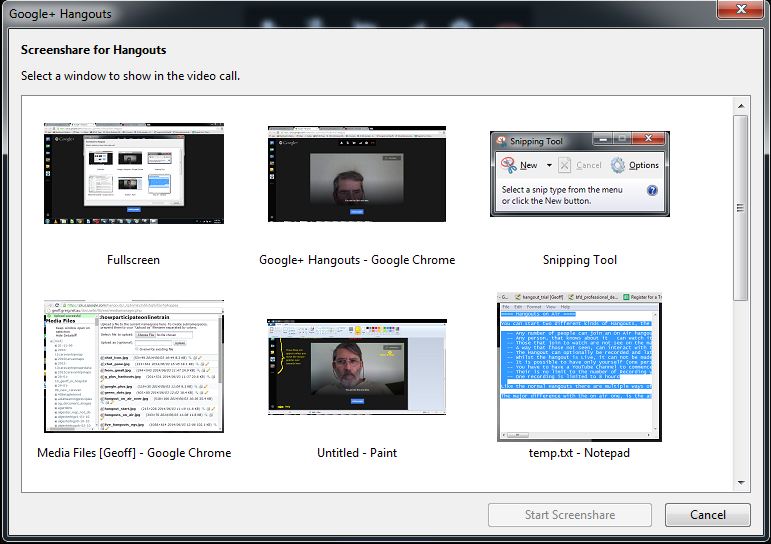
Task: Click the scrollbar down arrow
Action: tap(741, 484)
